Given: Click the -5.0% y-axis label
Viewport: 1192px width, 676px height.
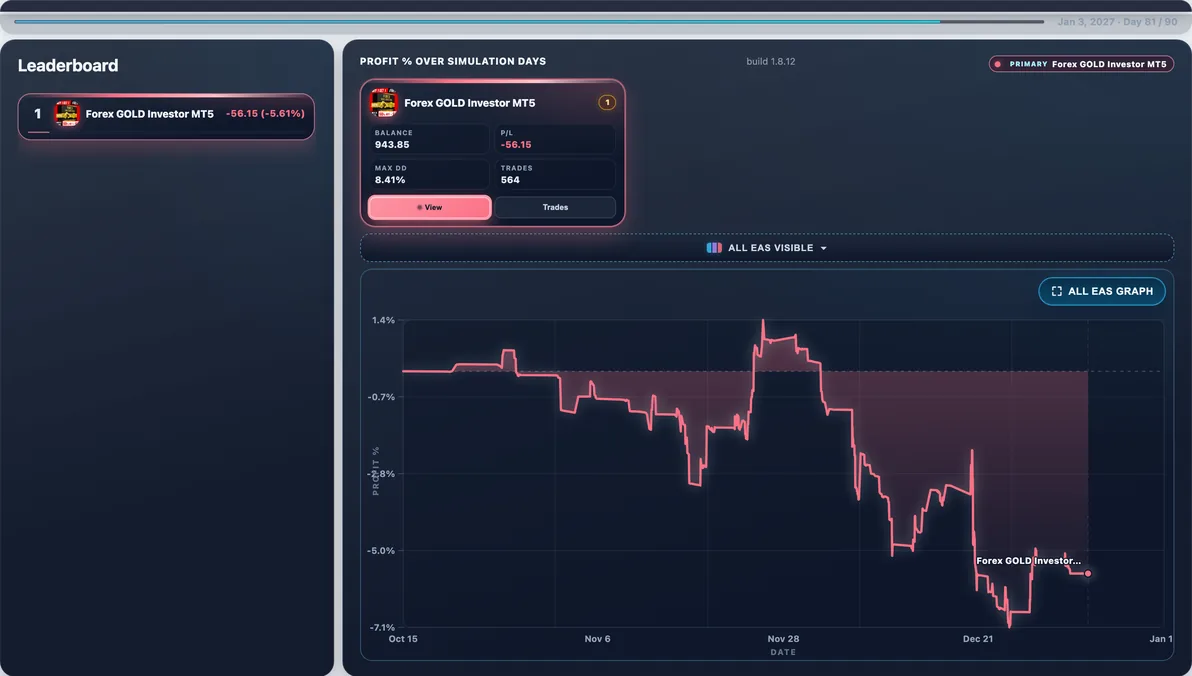Looking at the screenshot, I should tap(381, 551).
